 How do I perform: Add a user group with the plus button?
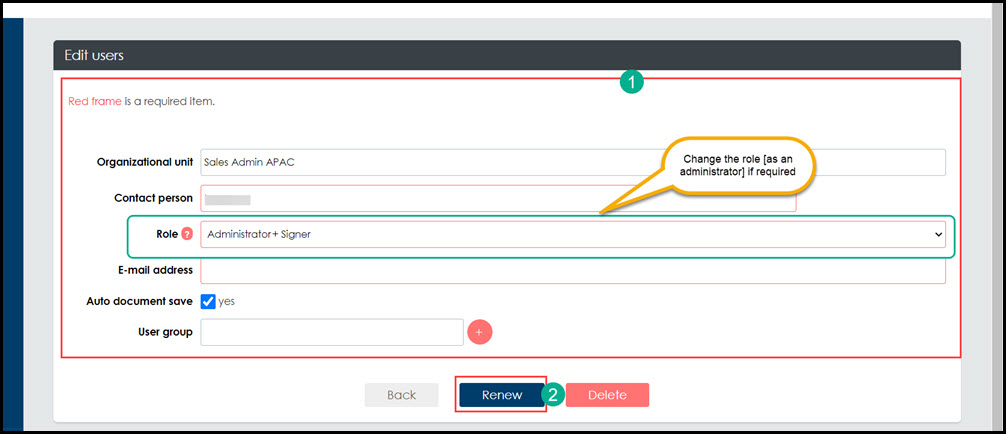pos(480,332)
